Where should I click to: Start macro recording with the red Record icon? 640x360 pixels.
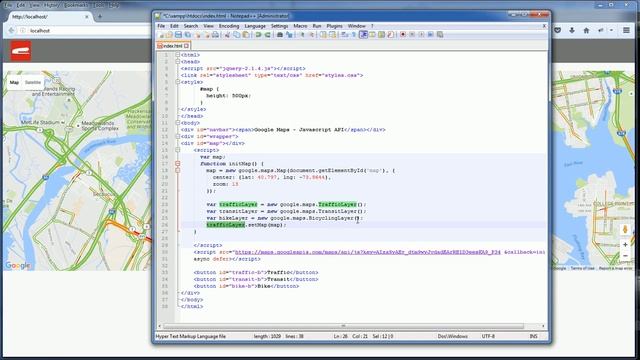(x=403, y=35)
